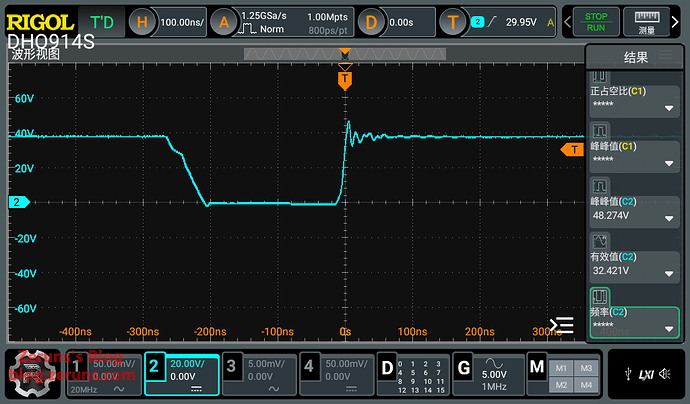Open the 测量 measurement menu icon

point(646,21)
